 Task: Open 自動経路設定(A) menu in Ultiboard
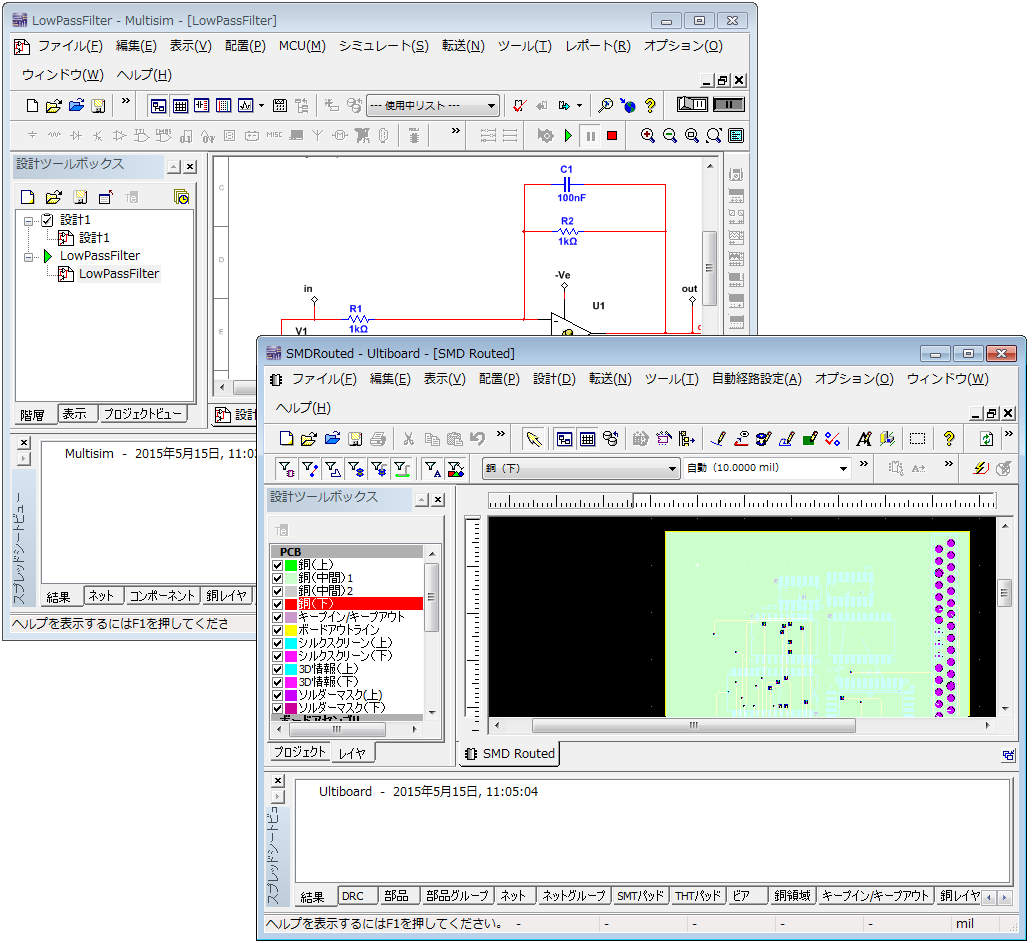(x=756, y=379)
